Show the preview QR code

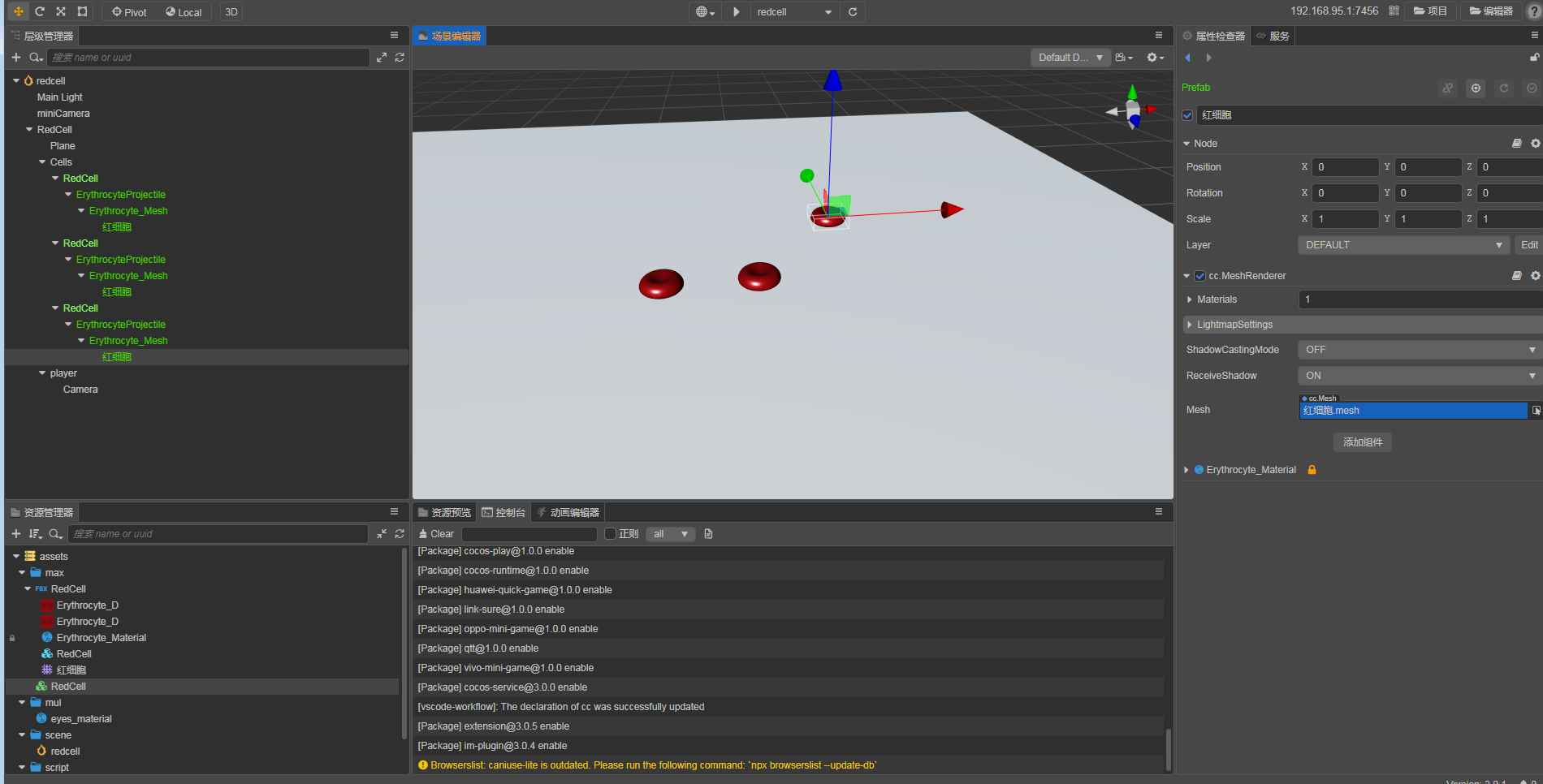[1394, 11]
